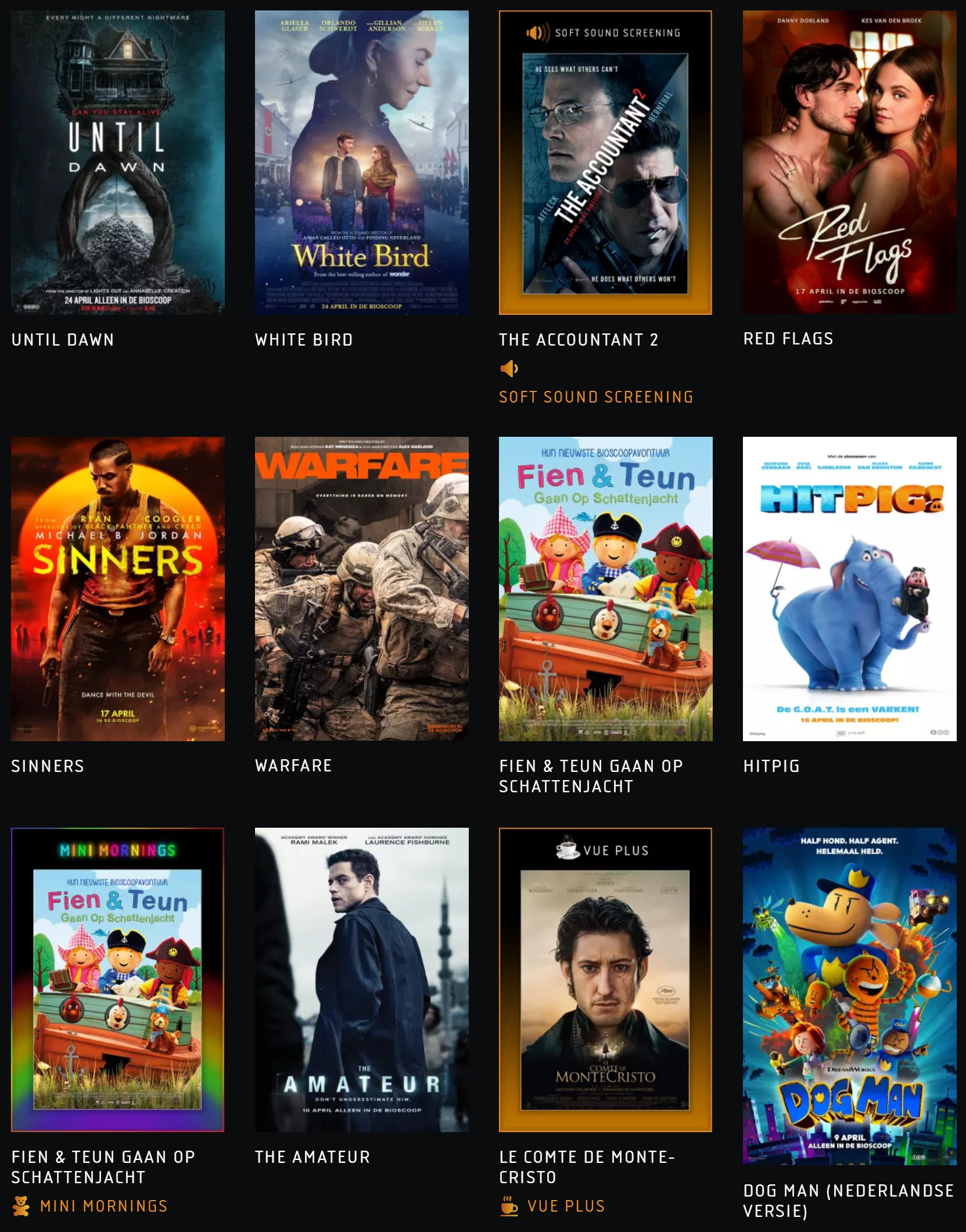Click the Vue Plus coffee cup icon
The image size is (966, 1232).
[509, 1206]
